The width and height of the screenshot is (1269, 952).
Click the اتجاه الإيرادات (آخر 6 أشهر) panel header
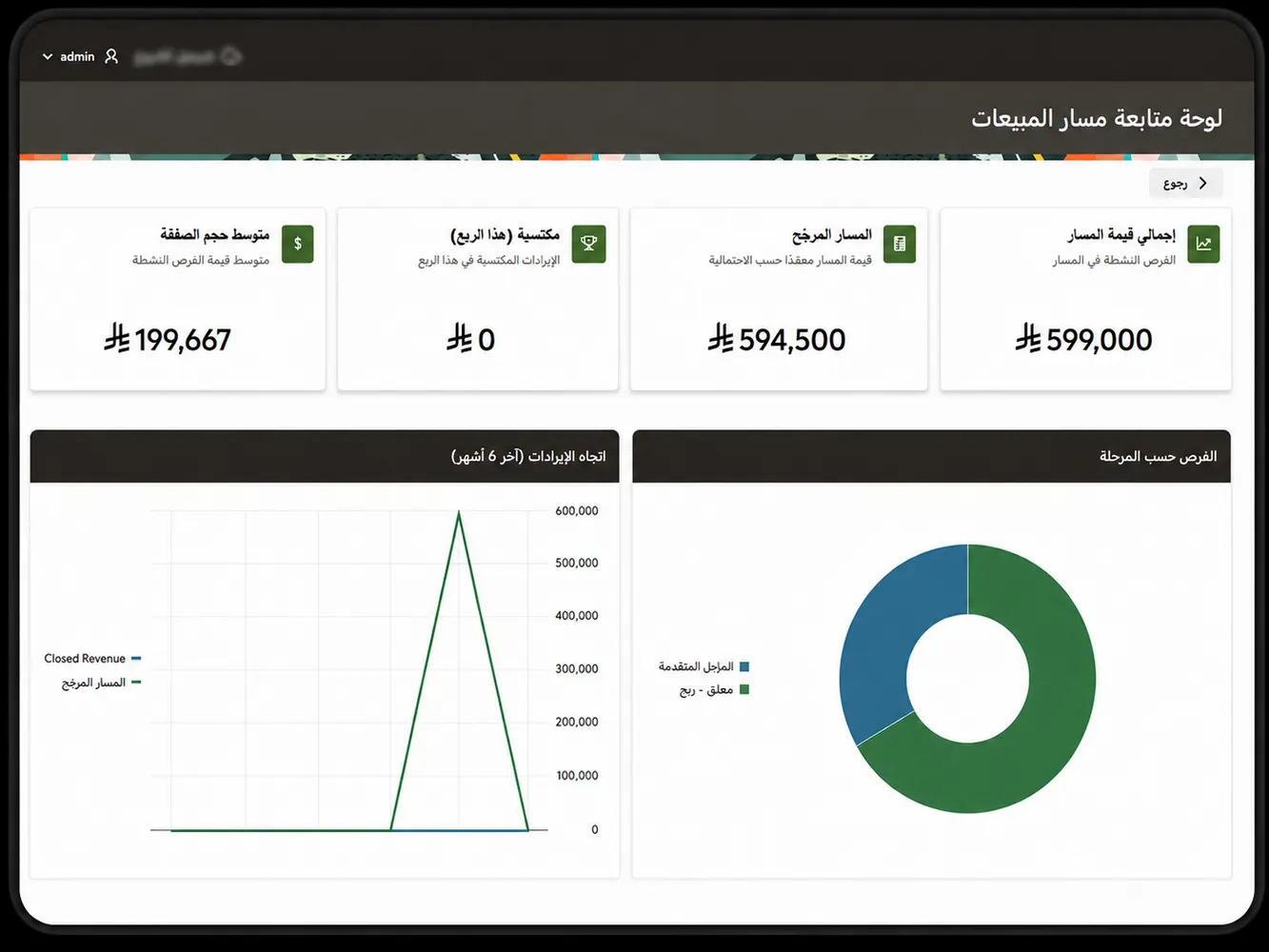click(325, 456)
